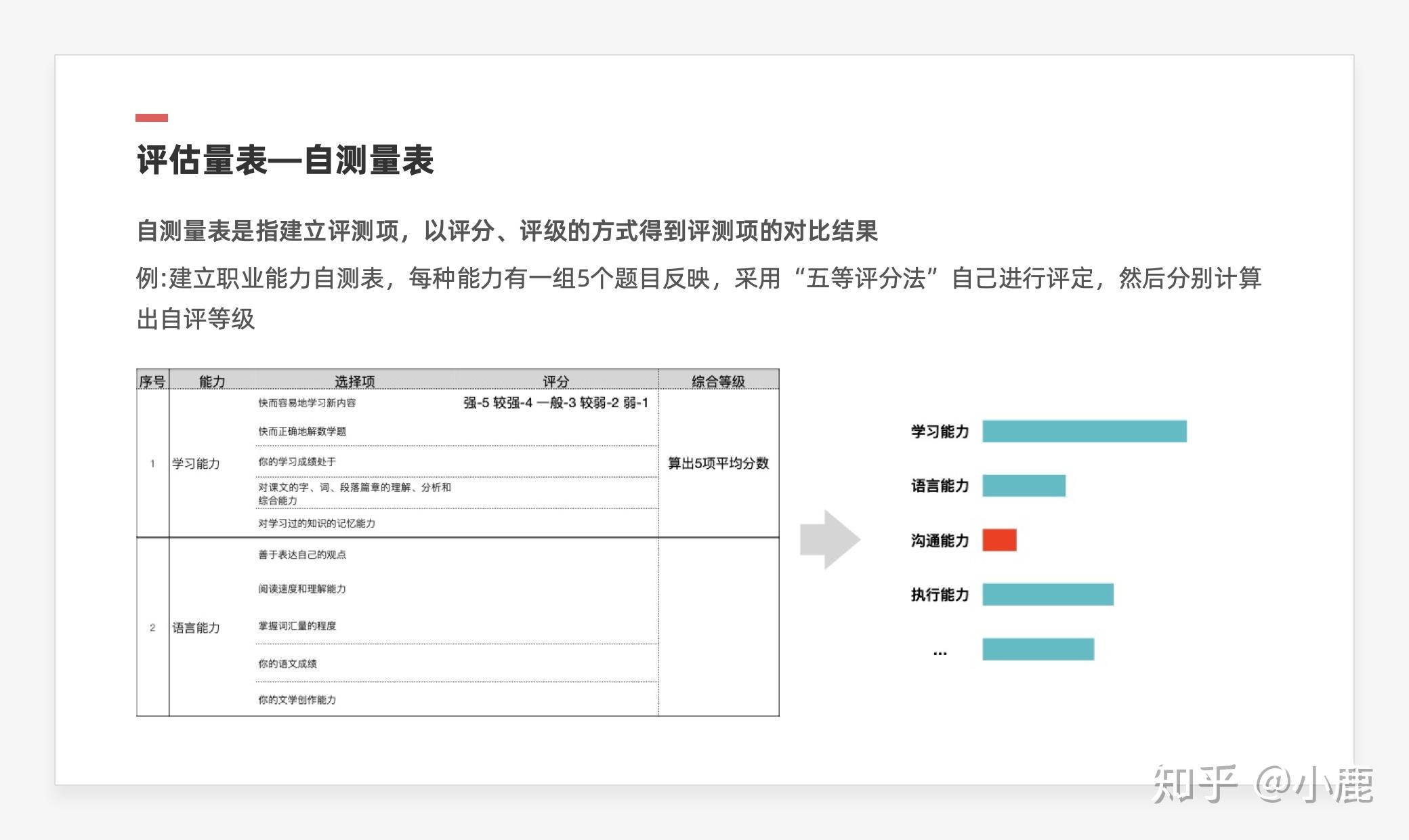1409x840 pixels.
Task: Click the 评分 column header
Action: (555, 381)
